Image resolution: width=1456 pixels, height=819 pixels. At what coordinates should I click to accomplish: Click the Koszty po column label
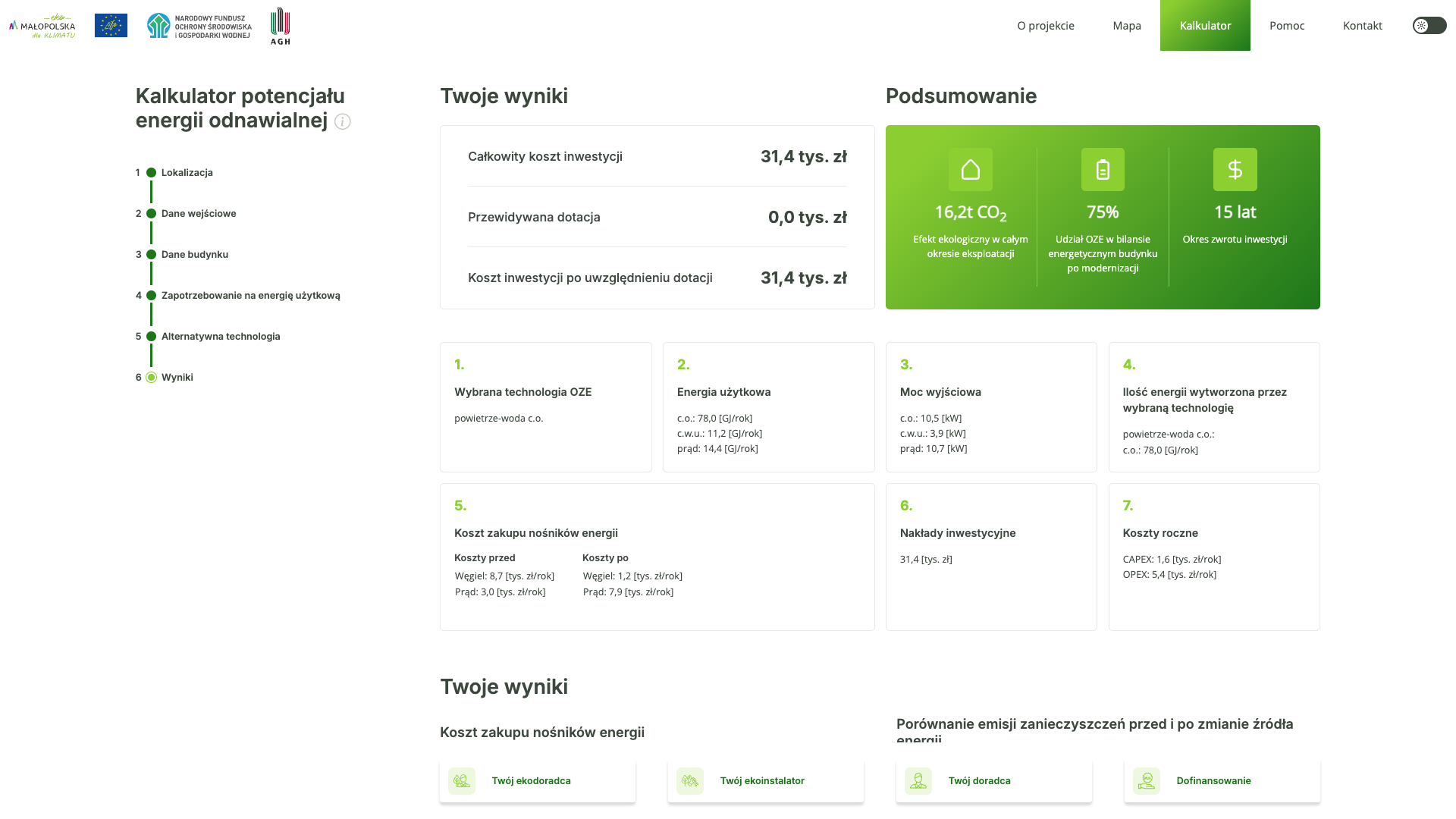[x=605, y=558]
